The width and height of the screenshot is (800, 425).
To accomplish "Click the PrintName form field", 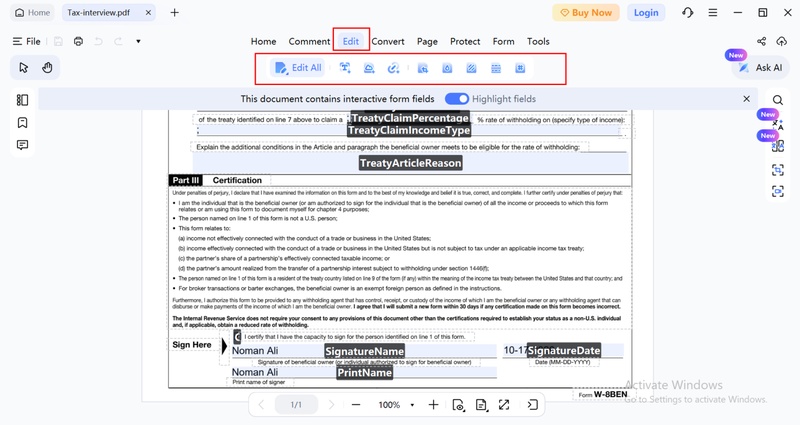I will click(x=364, y=372).
